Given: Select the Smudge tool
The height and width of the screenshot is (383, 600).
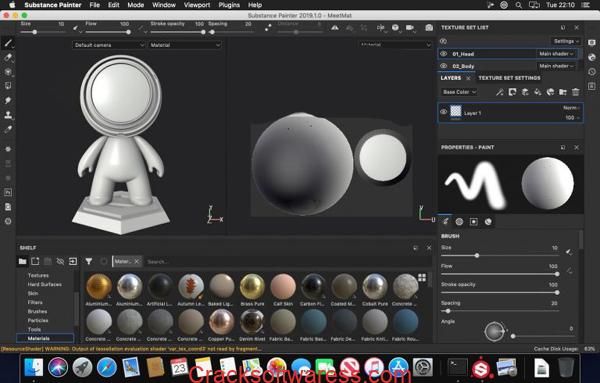Looking at the screenshot, I should (8, 100).
